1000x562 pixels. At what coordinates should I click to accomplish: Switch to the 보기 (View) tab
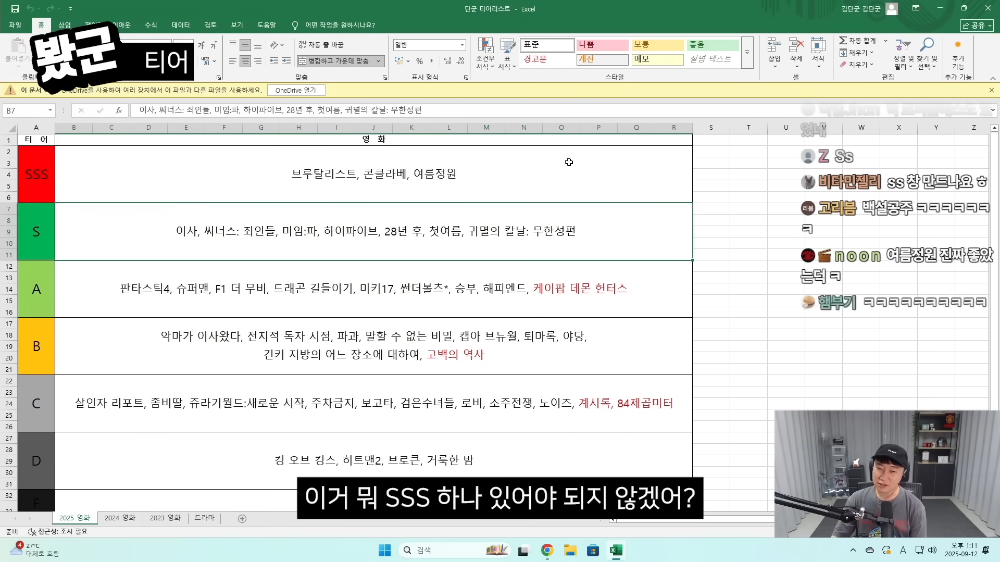point(237,25)
